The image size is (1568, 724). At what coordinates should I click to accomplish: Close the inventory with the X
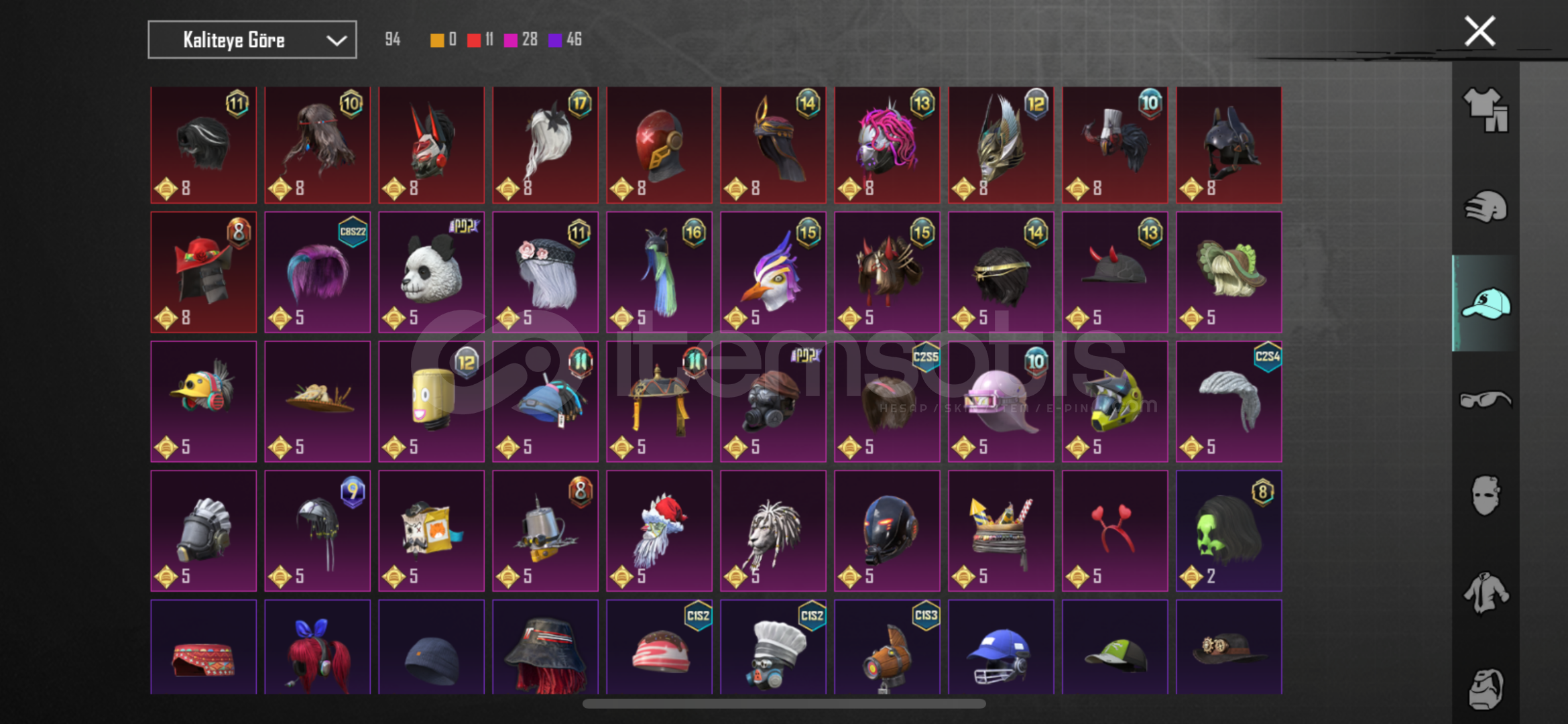(x=1480, y=32)
